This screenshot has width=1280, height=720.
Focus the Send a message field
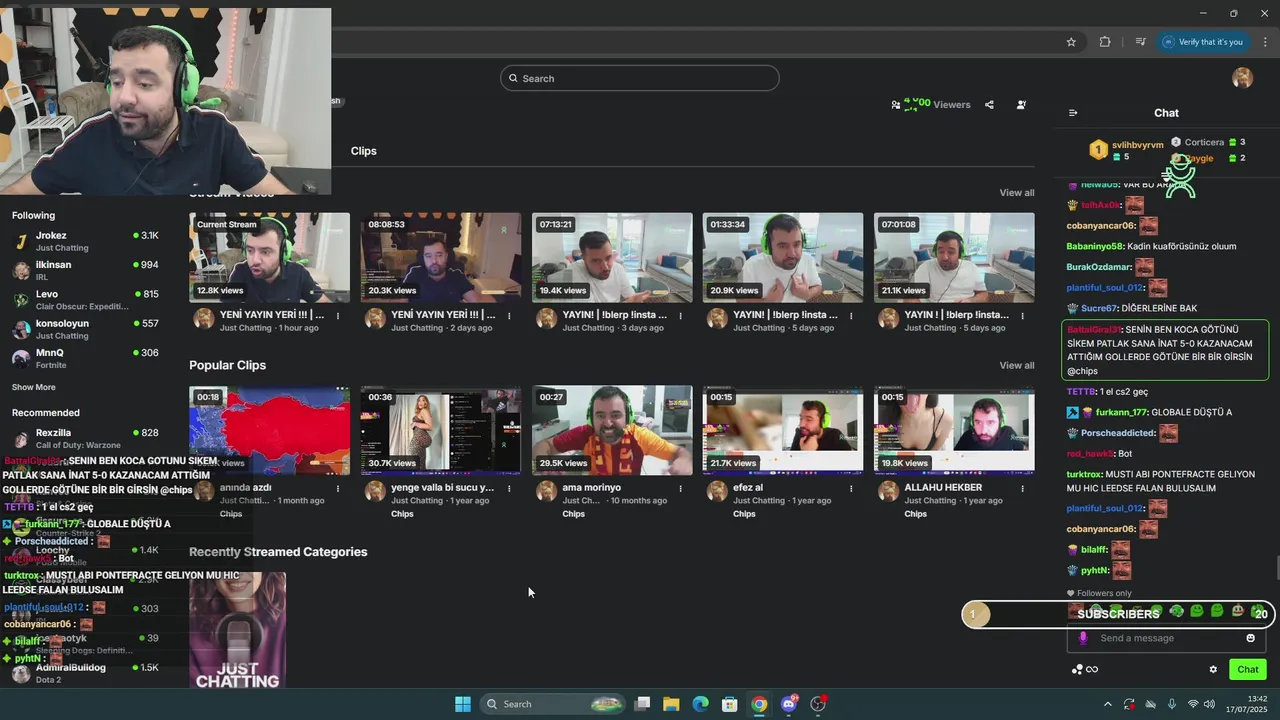pyautogui.click(x=1168, y=638)
